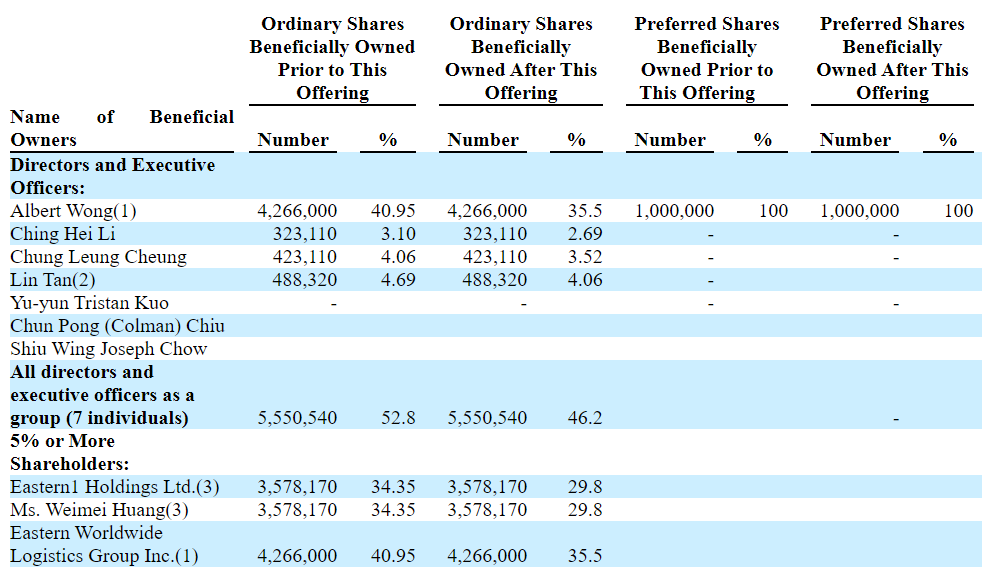
Task: Select Ms. Weimei Huang's 3,578,170 shares after offering
Action: (487, 510)
